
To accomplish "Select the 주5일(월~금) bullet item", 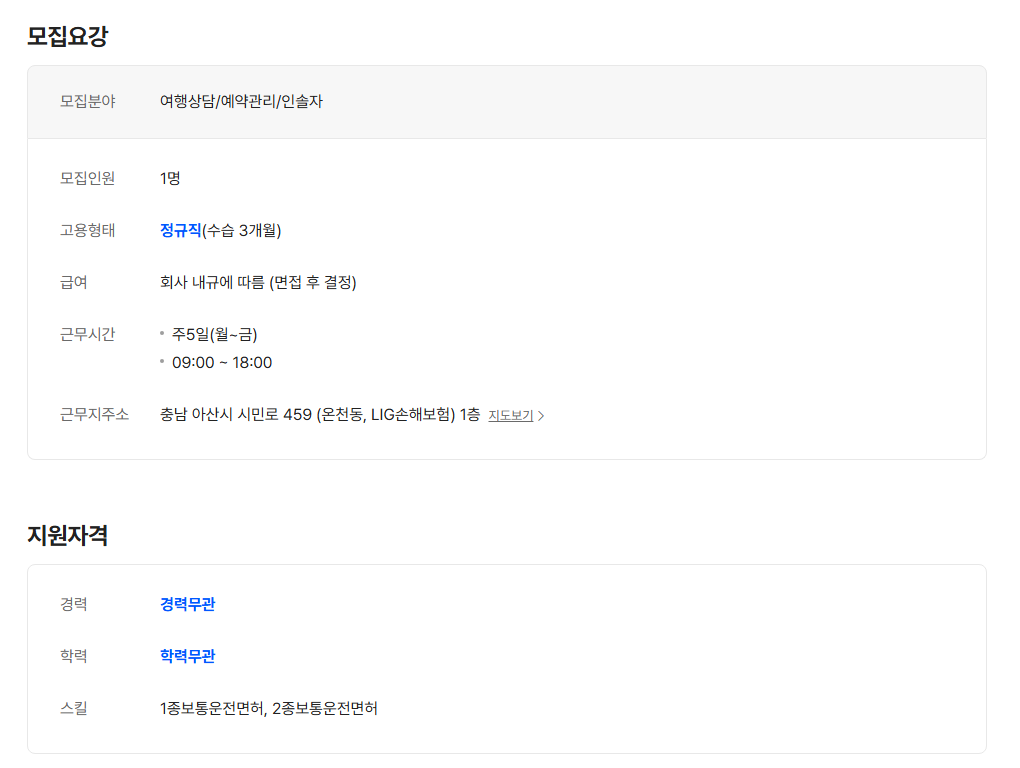I will 214,334.
